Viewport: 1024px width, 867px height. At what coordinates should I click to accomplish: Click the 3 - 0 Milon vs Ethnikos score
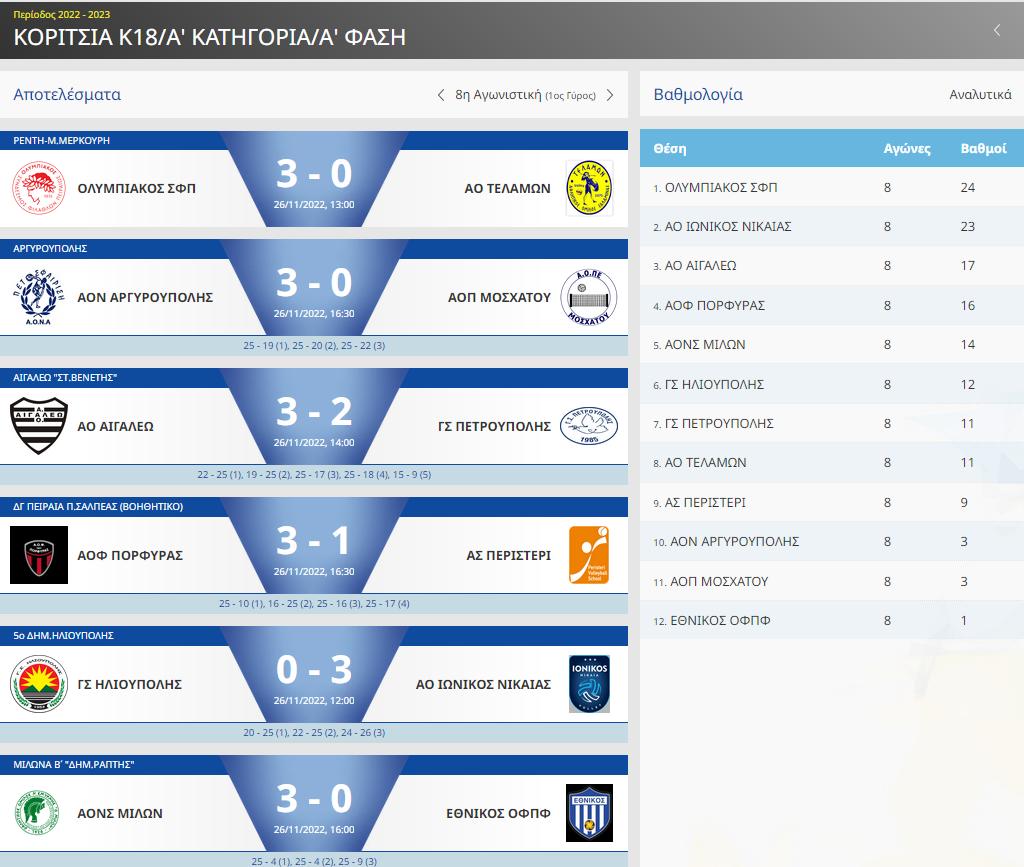[314, 799]
